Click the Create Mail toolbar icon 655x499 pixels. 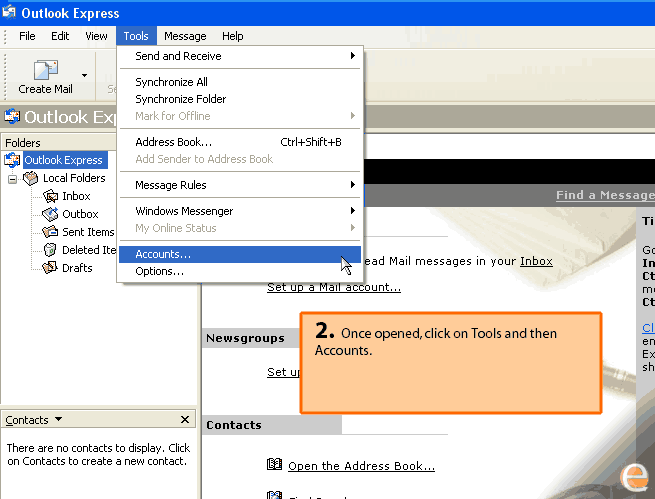click(45, 71)
